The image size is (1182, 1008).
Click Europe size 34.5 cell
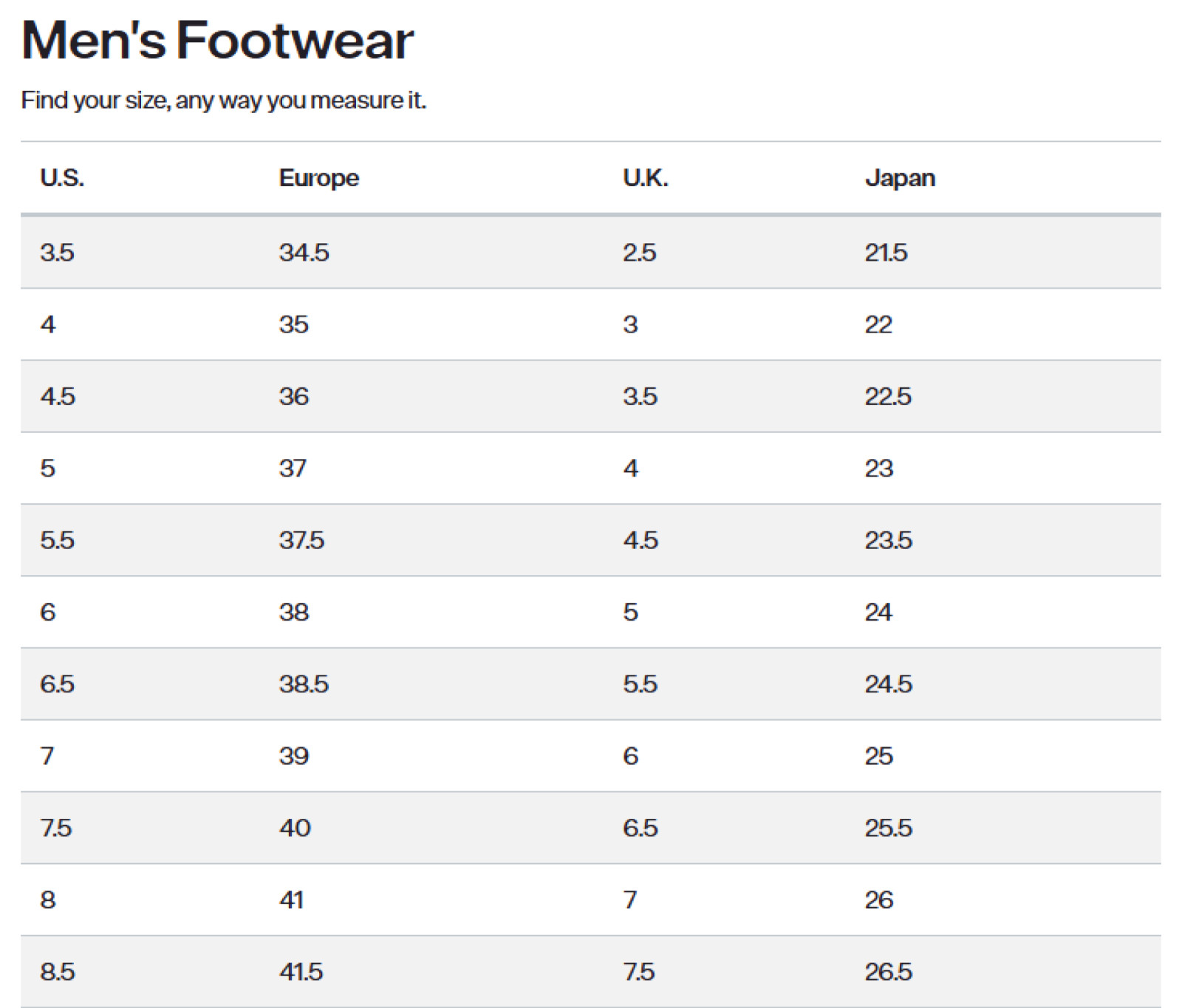[304, 253]
